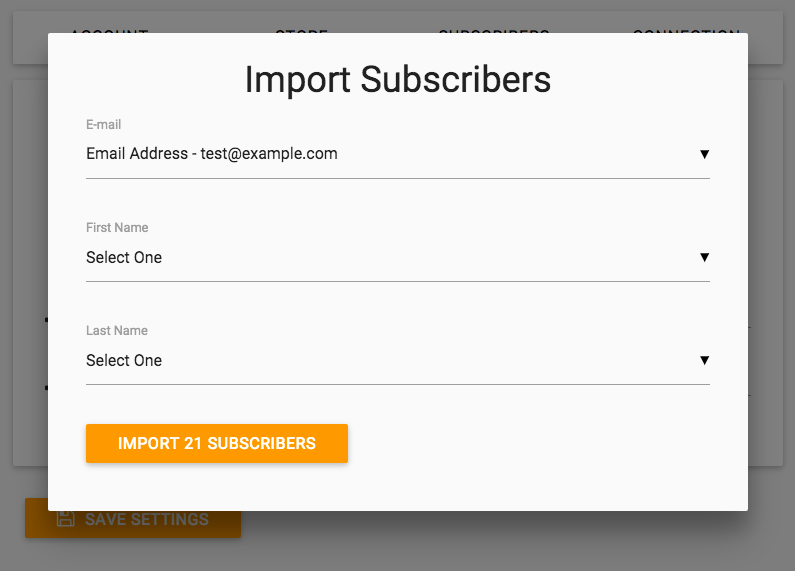Click the Last Name field label
This screenshot has height=571, width=795.
(117, 331)
